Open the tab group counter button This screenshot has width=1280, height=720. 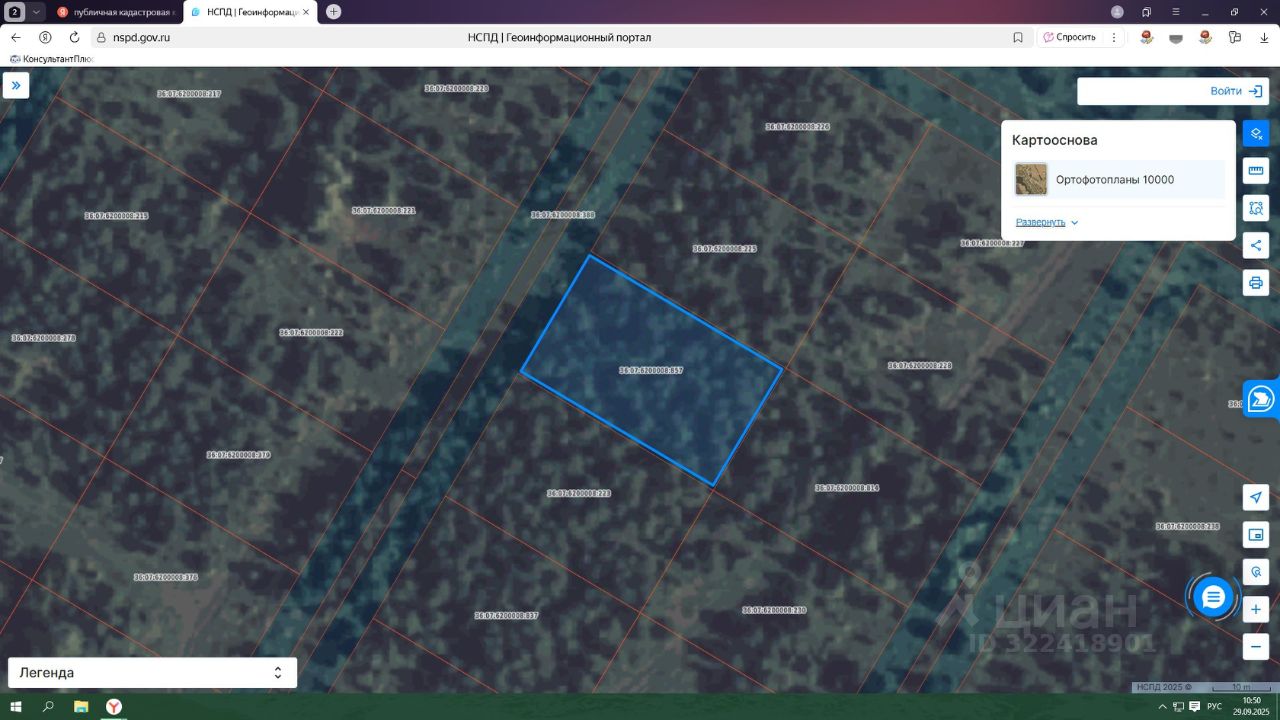[x=16, y=12]
